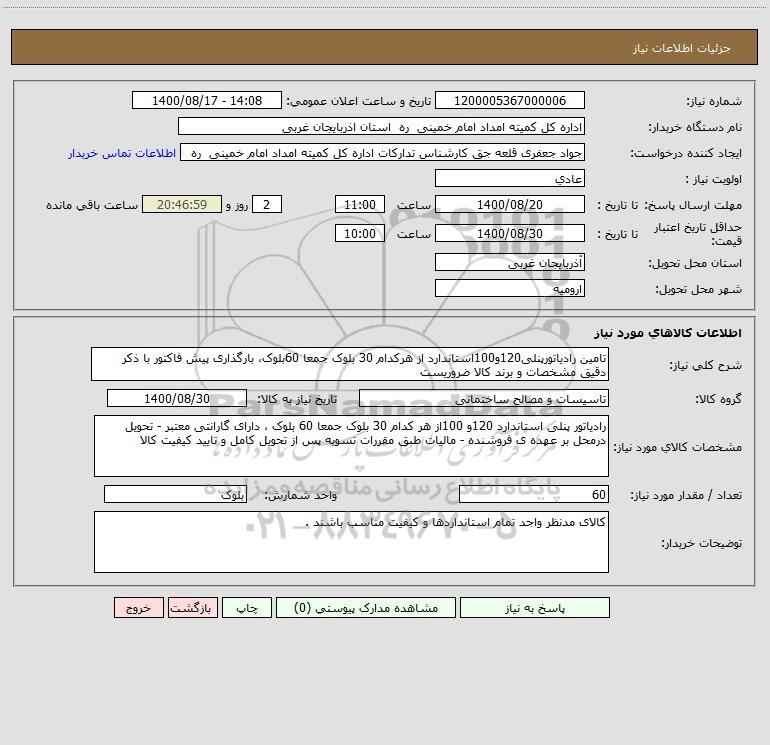Click the جزئیات اطلاعات نیاز header title
This screenshot has height=745, width=770.
682,48
